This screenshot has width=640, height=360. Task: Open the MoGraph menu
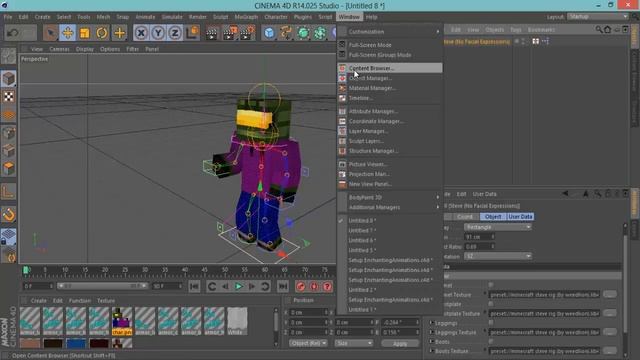pyautogui.click(x=246, y=17)
